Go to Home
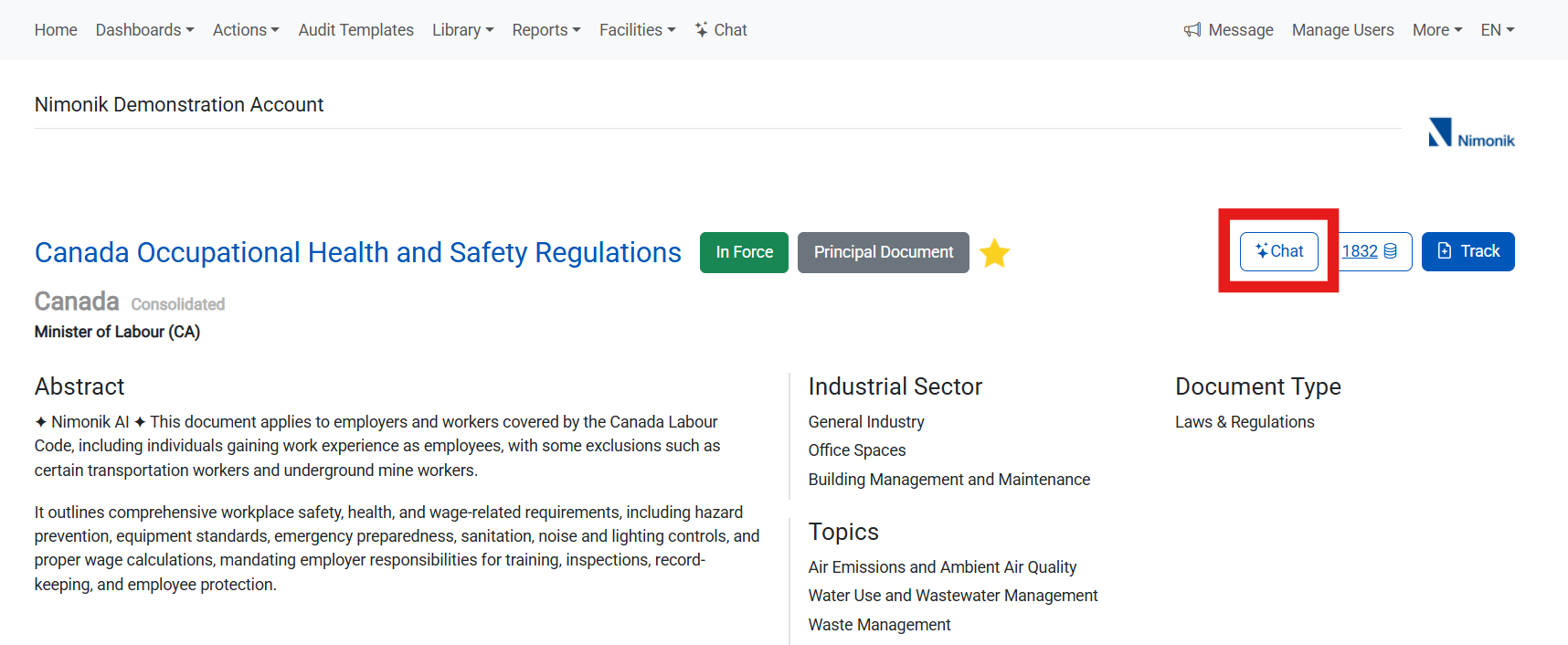This screenshot has width=1568, height=645. [56, 30]
